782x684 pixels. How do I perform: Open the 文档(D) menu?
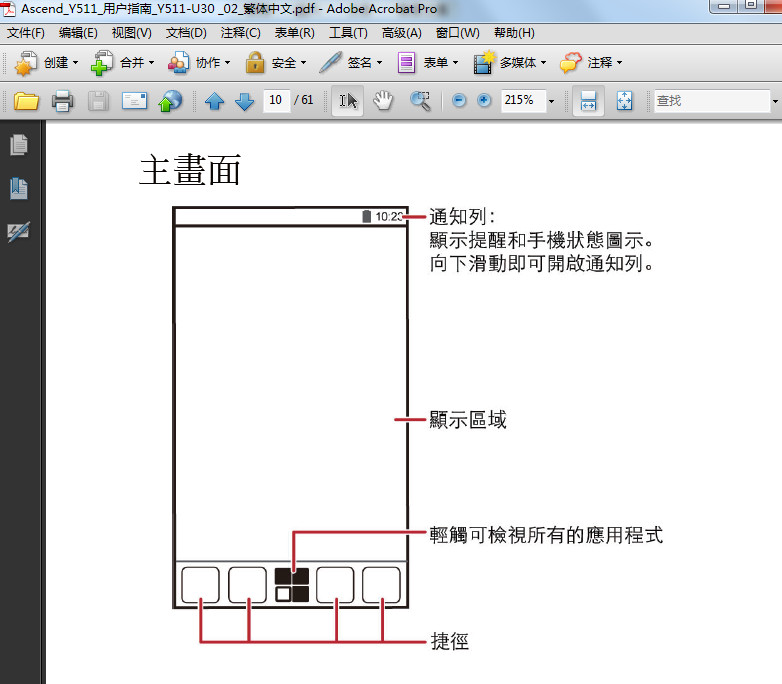pos(186,33)
